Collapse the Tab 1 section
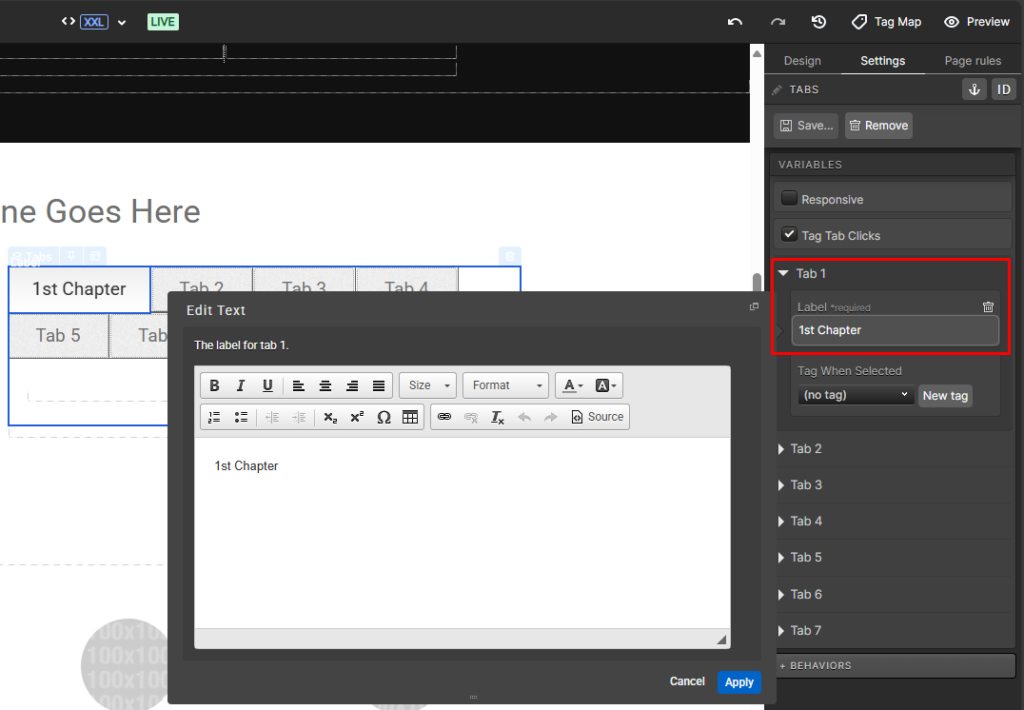 784,273
